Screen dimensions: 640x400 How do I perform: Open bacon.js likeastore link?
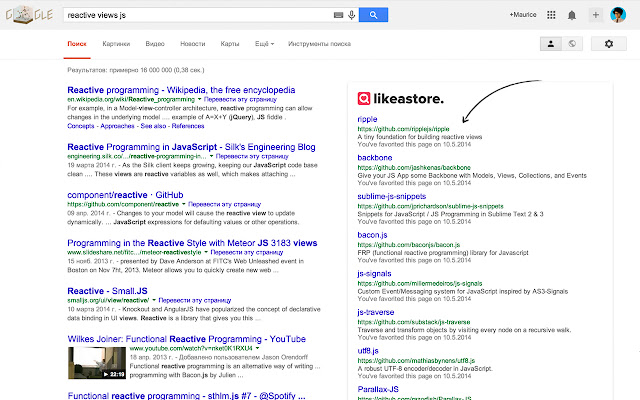pyautogui.click(x=372, y=235)
